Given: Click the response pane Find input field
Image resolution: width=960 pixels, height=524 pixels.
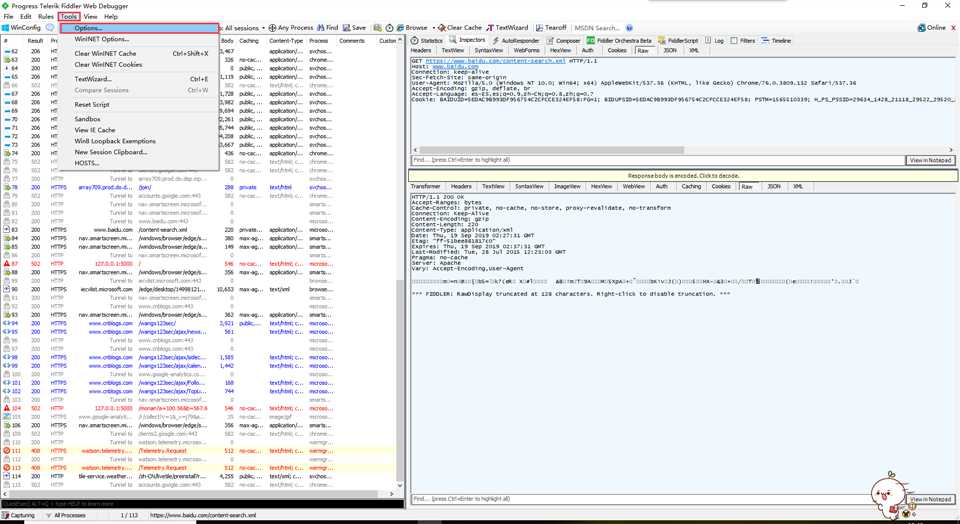Looking at the screenshot, I should (x=658, y=499).
